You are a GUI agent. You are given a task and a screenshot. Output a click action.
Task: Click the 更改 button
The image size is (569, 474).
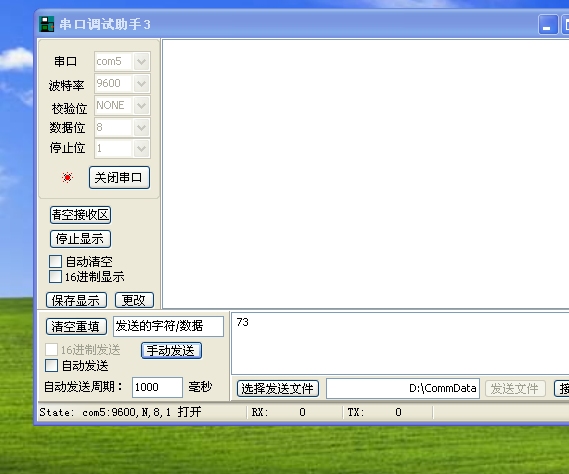coord(134,300)
